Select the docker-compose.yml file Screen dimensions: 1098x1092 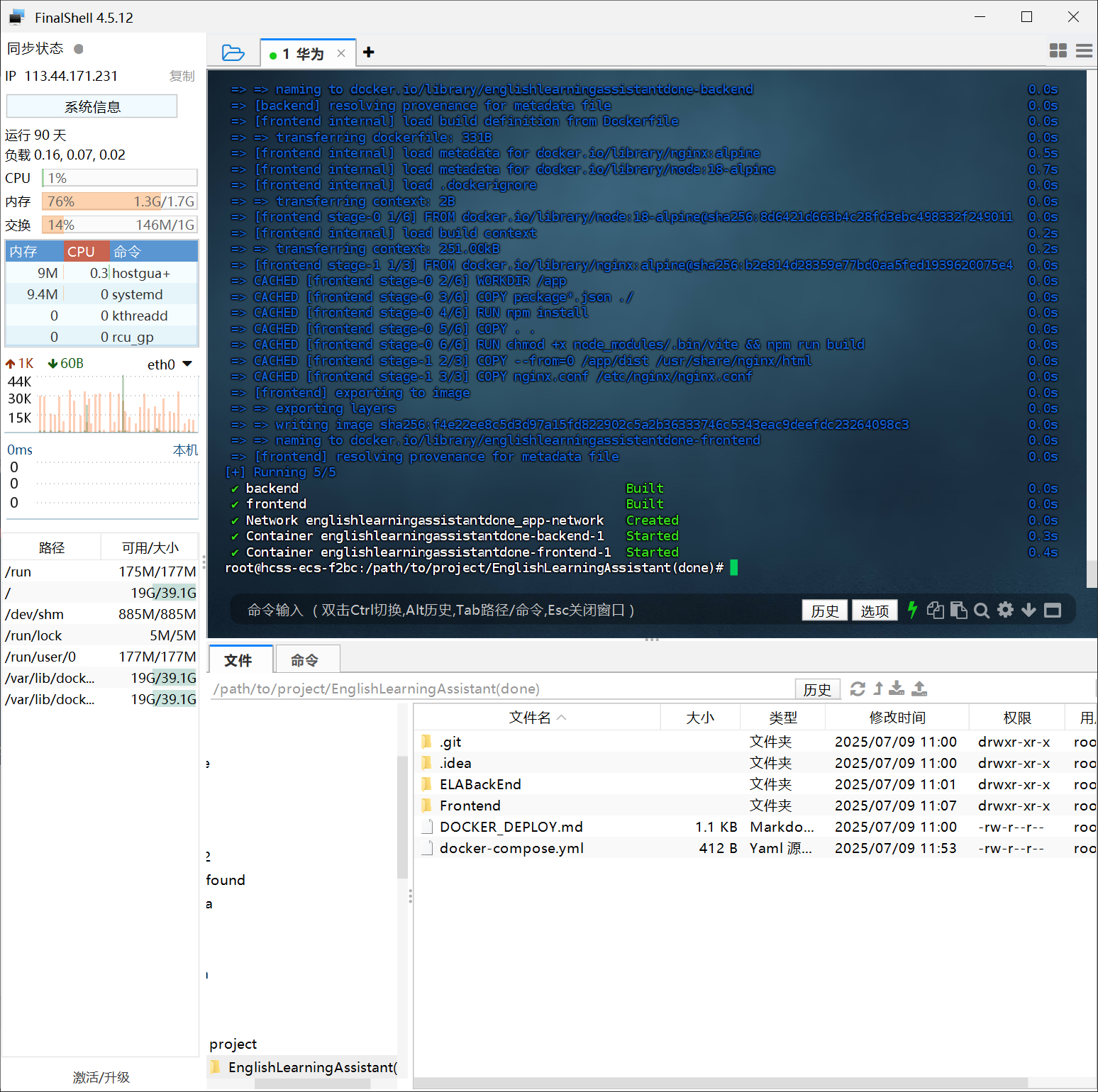(755, 848)
